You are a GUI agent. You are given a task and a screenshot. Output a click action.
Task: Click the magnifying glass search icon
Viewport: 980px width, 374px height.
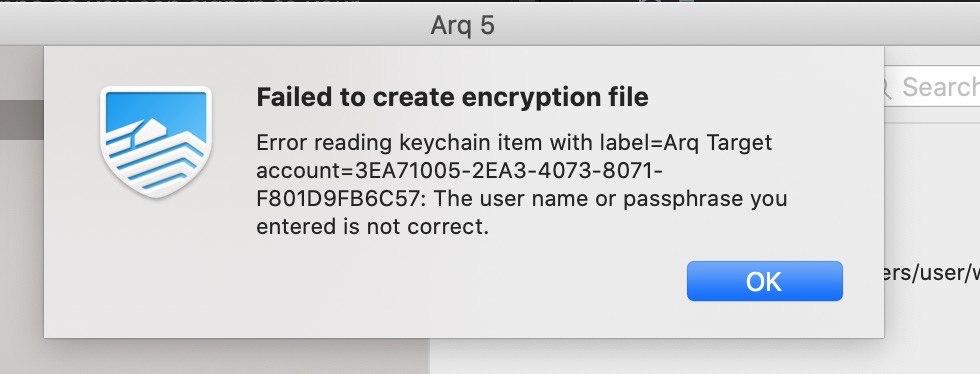[x=888, y=88]
